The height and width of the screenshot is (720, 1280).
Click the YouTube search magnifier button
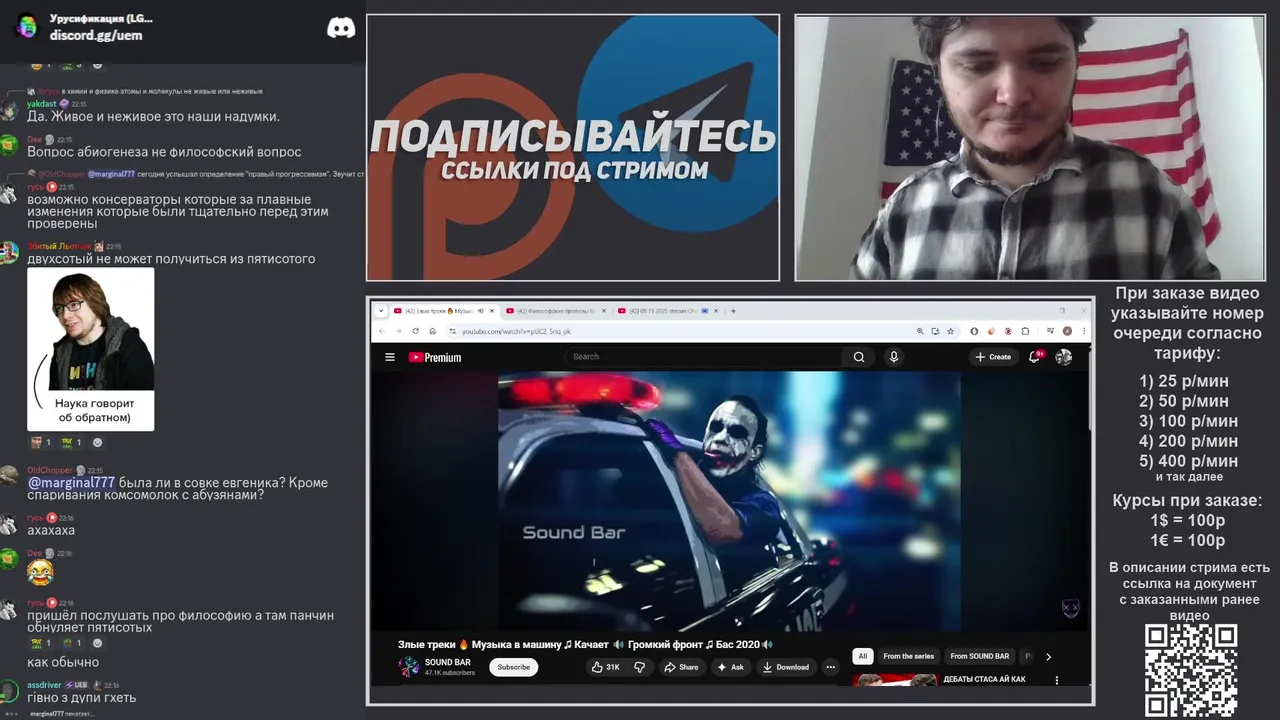859,357
